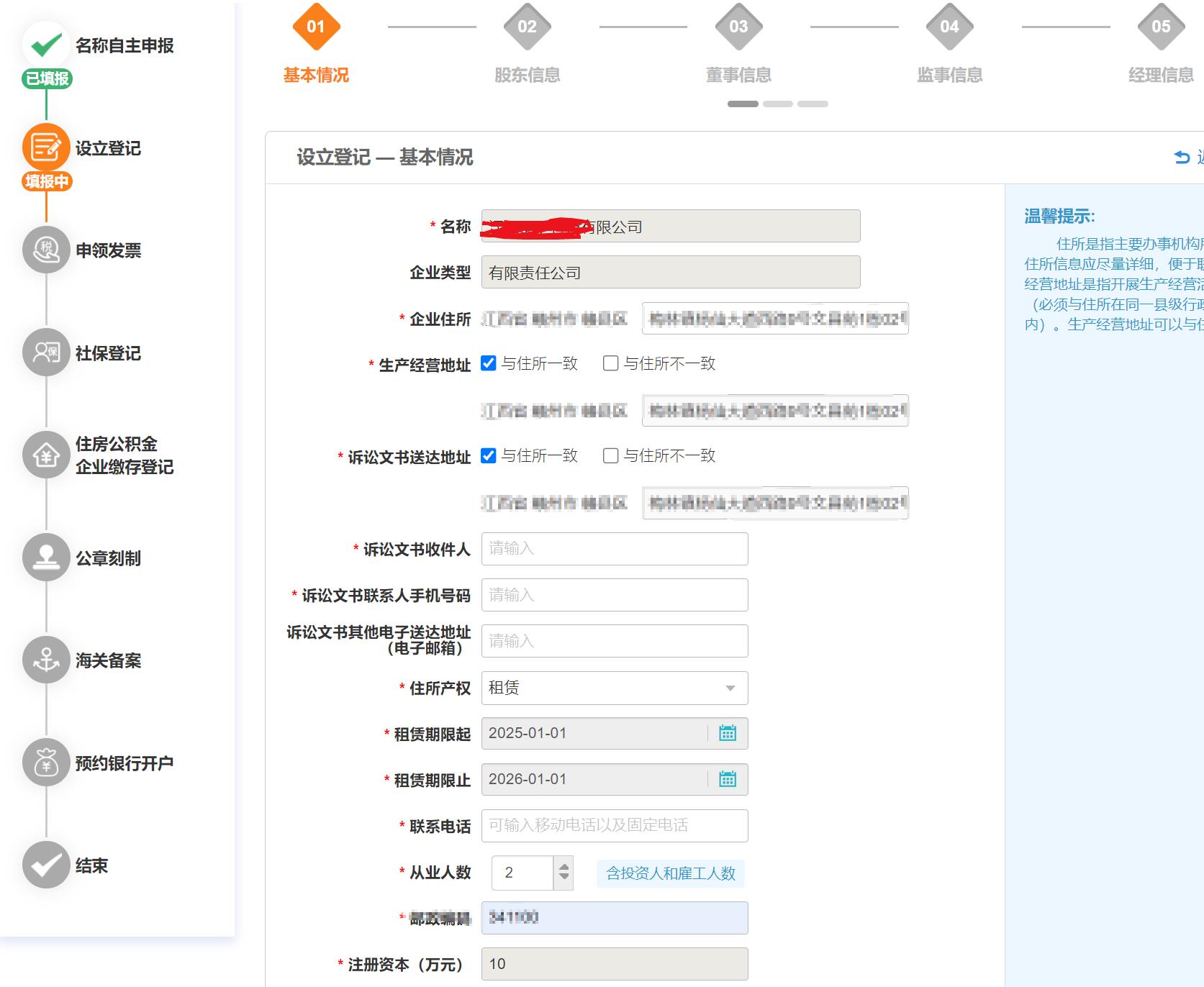Open calendar picker for 租赁期限止

coord(728,779)
